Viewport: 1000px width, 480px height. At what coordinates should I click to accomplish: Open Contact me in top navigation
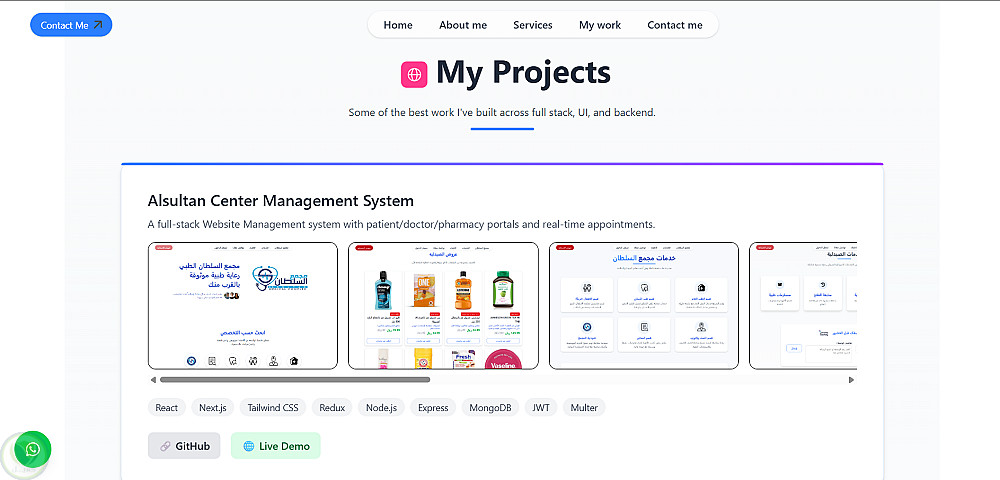coord(675,25)
